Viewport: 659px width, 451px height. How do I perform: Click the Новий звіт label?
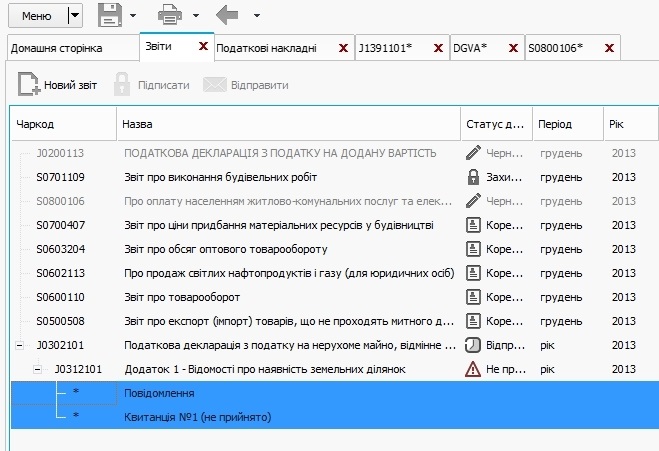tap(71, 85)
